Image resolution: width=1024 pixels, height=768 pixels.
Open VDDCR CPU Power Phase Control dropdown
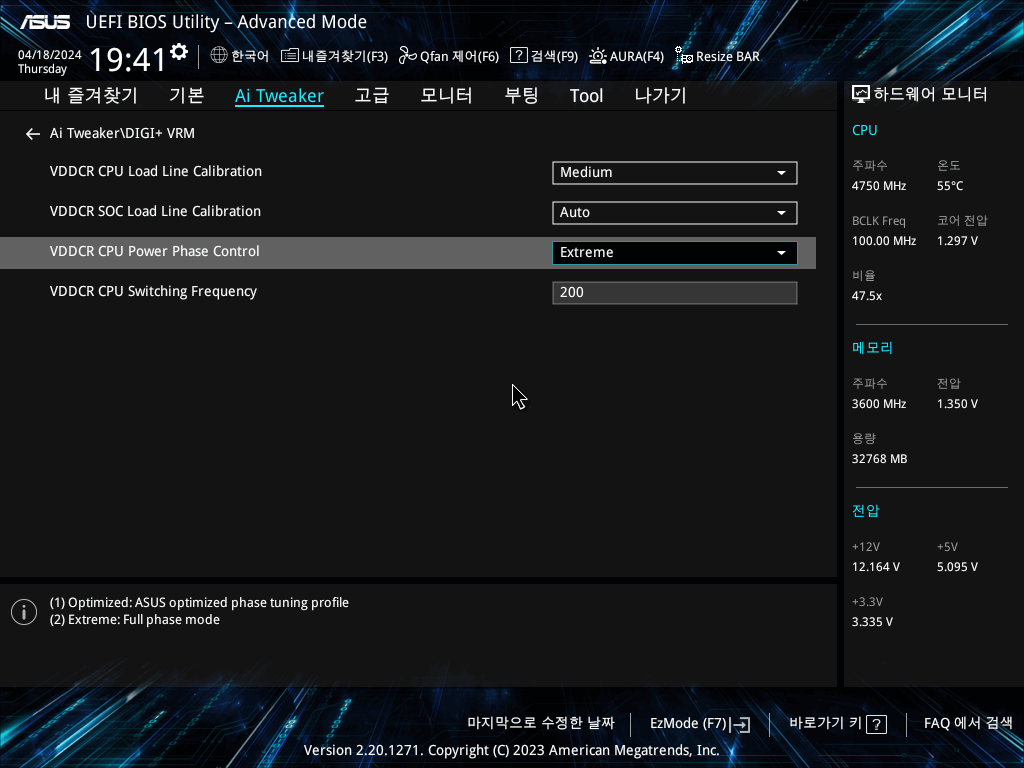point(675,253)
